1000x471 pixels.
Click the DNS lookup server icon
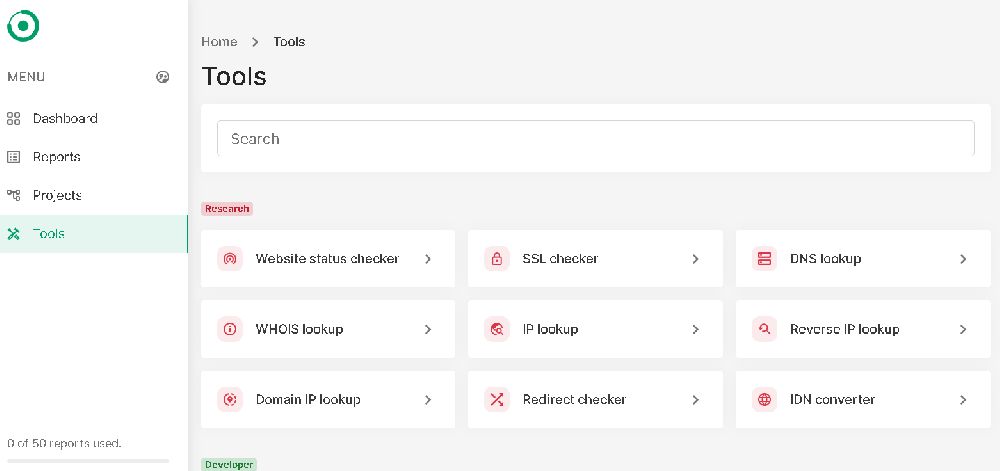tap(765, 259)
